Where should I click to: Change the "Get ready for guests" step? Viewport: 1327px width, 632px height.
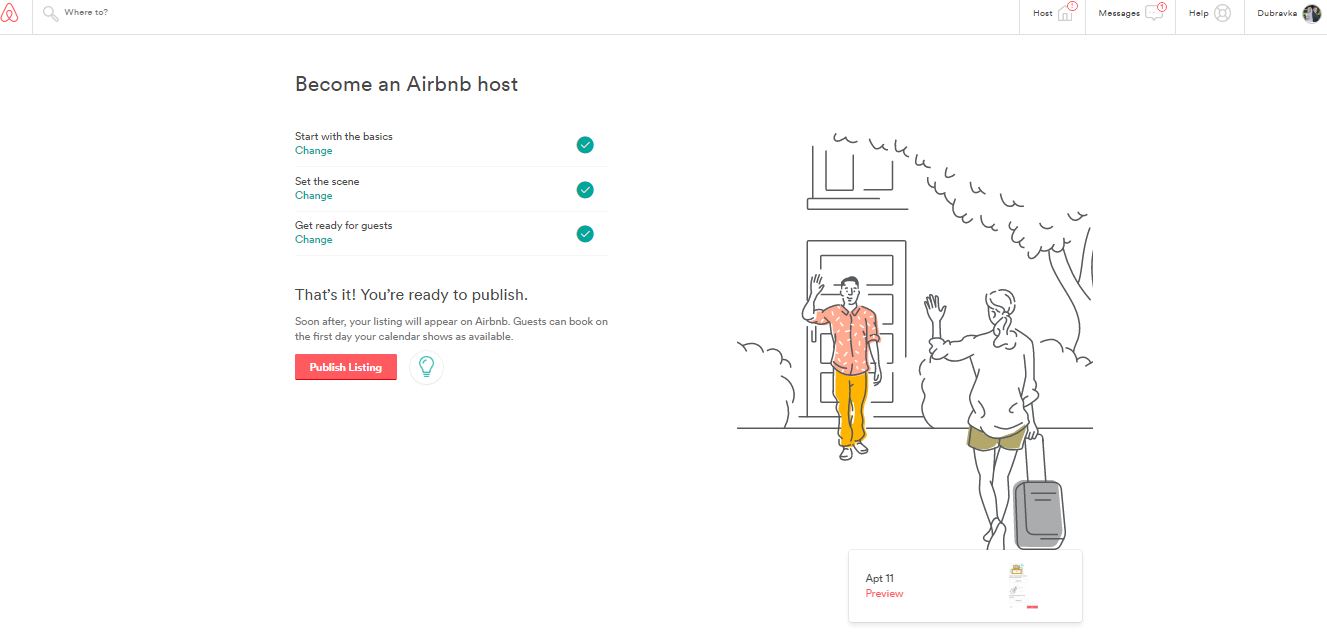point(313,240)
